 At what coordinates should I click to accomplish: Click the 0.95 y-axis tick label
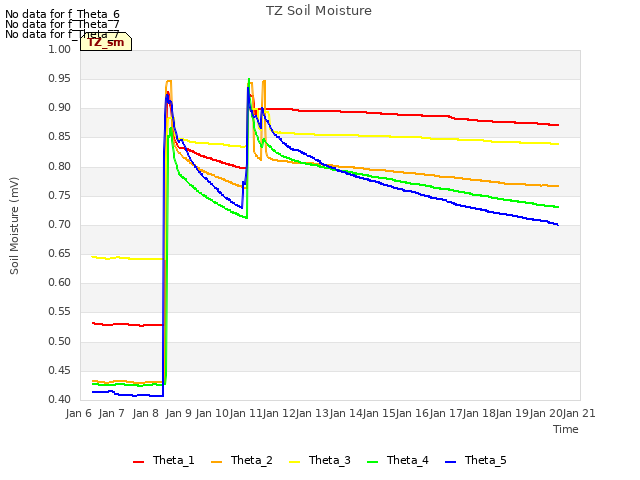pos(60,78)
